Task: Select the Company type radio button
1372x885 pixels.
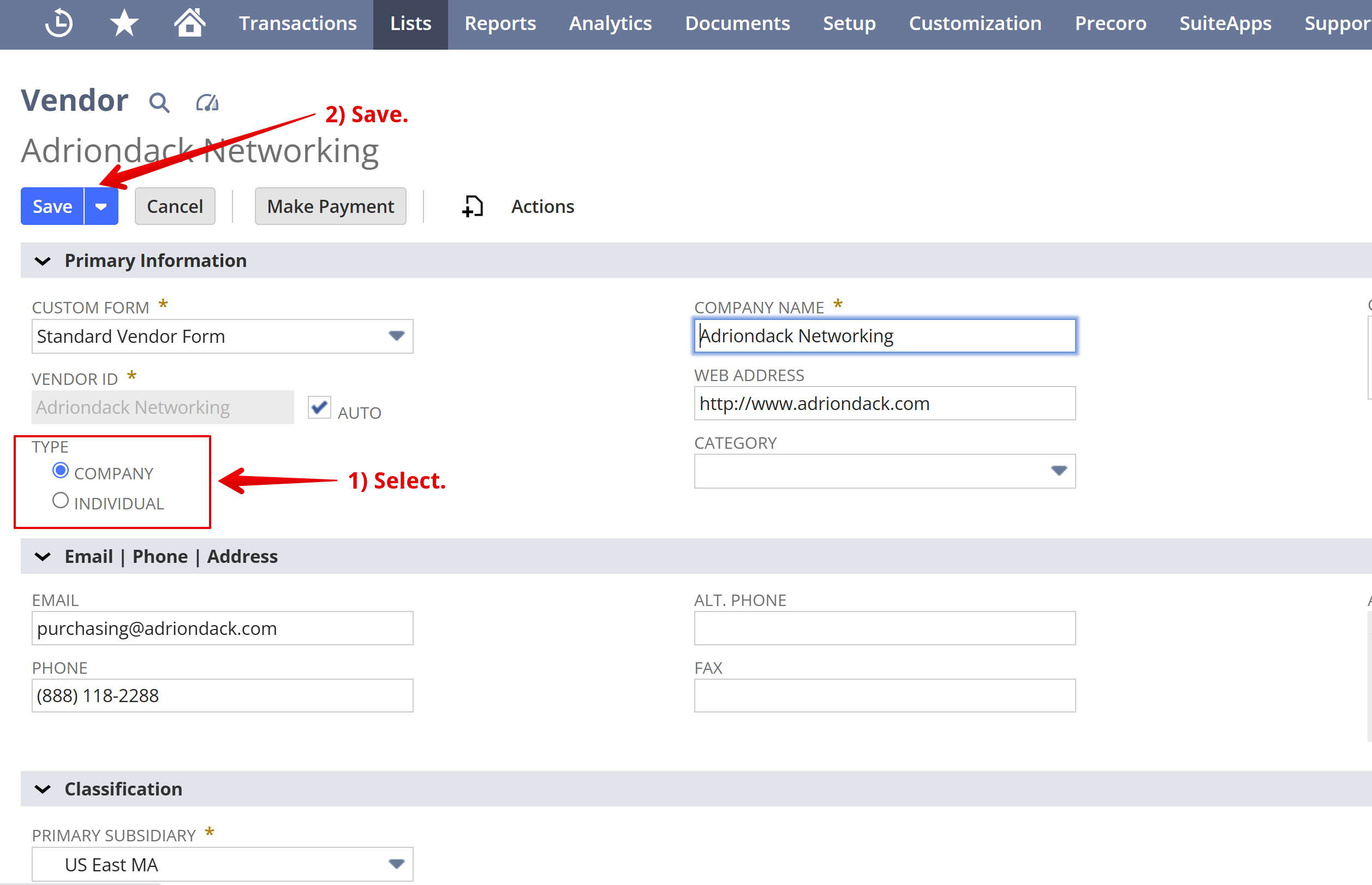Action: [x=60, y=471]
